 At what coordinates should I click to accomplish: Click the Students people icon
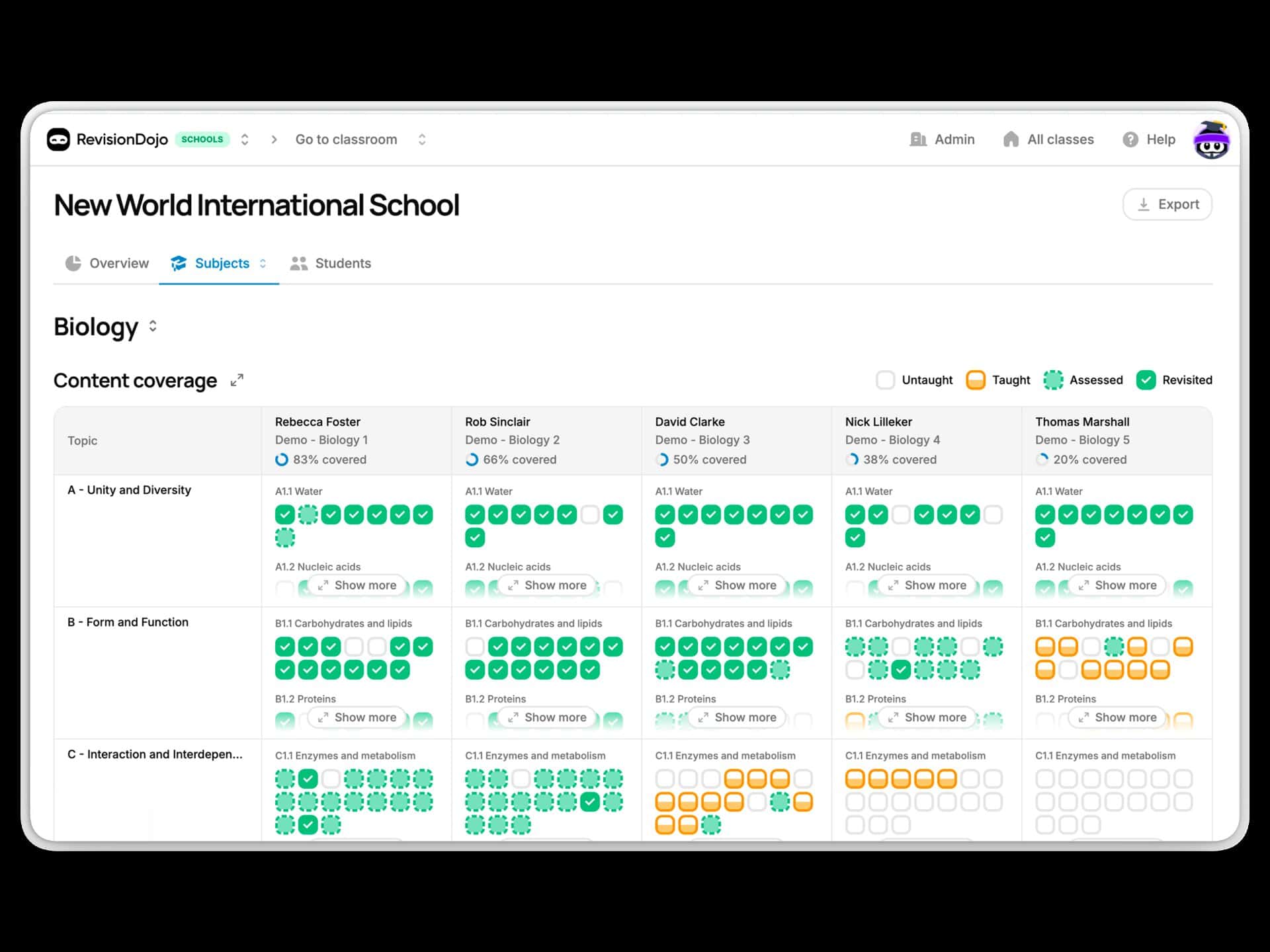click(299, 263)
